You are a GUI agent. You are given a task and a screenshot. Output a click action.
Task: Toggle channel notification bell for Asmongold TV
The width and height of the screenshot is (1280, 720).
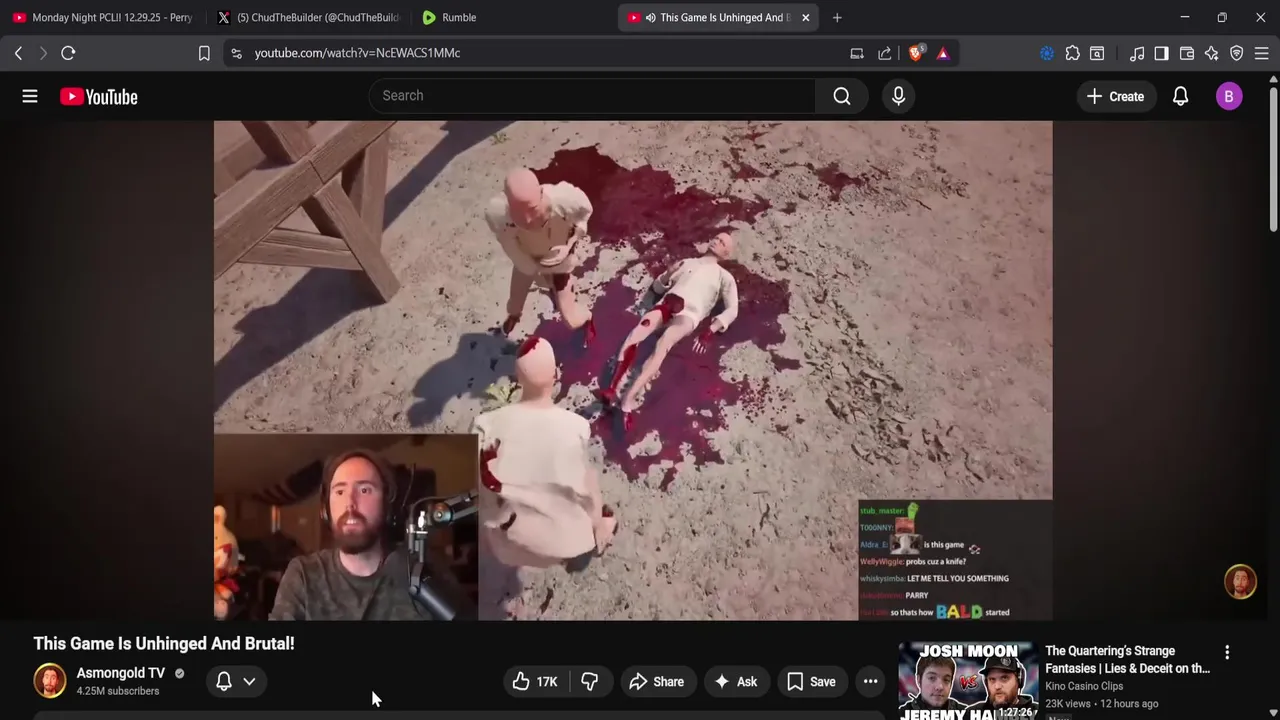(224, 681)
